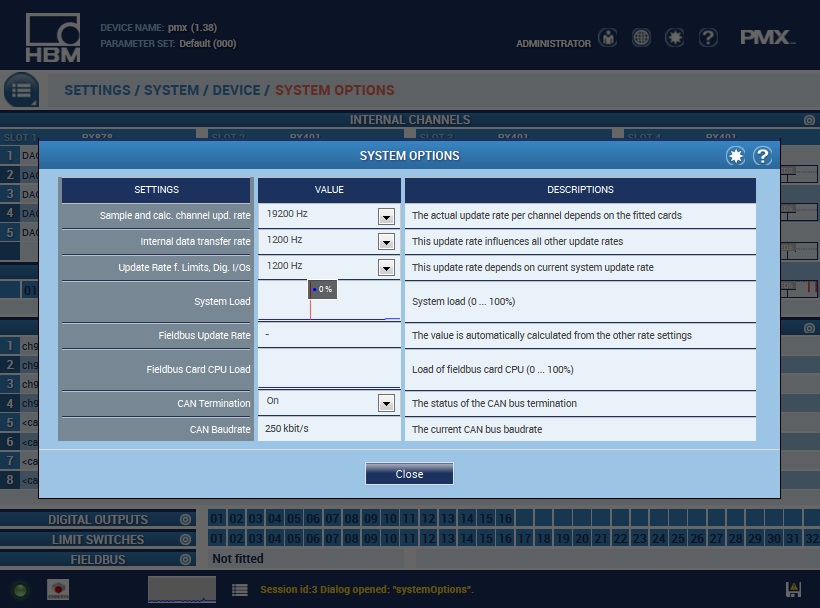Image resolution: width=820 pixels, height=608 pixels.
Task: Click the Digital Outputs settings circle icon
Action: pyautogui.click(x=185, y=519)
